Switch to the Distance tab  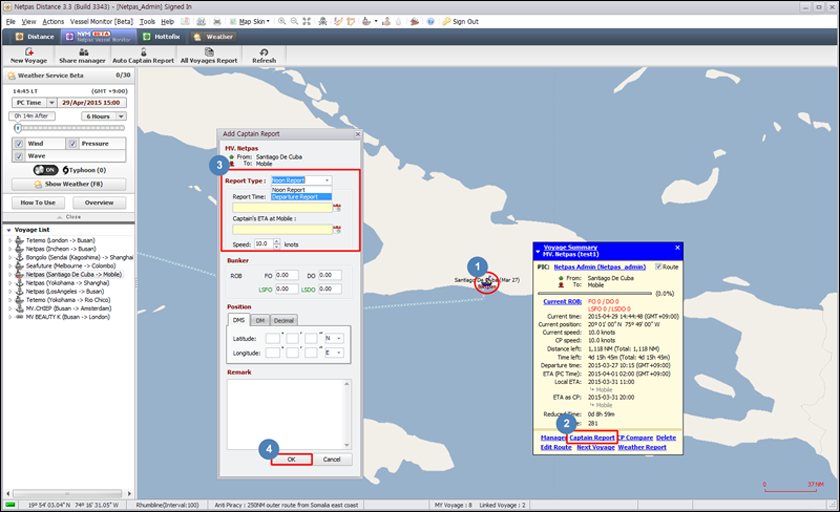[x=34, y=37]
